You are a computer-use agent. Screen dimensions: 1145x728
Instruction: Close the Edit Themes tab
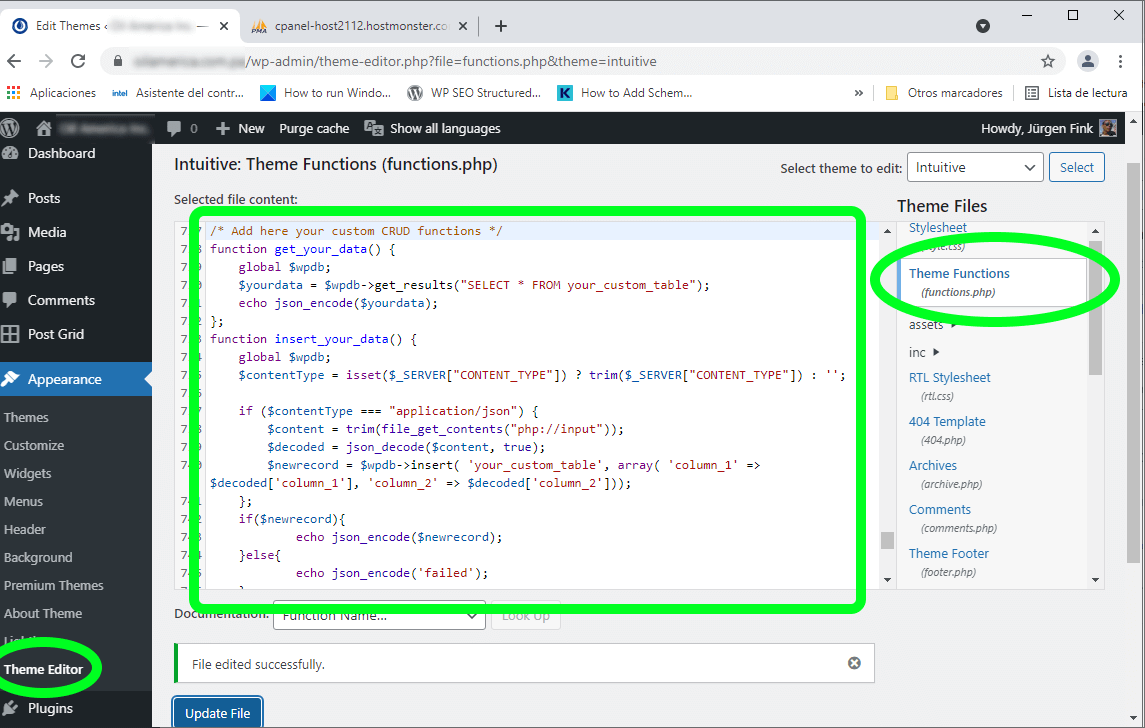pos(223,26)
